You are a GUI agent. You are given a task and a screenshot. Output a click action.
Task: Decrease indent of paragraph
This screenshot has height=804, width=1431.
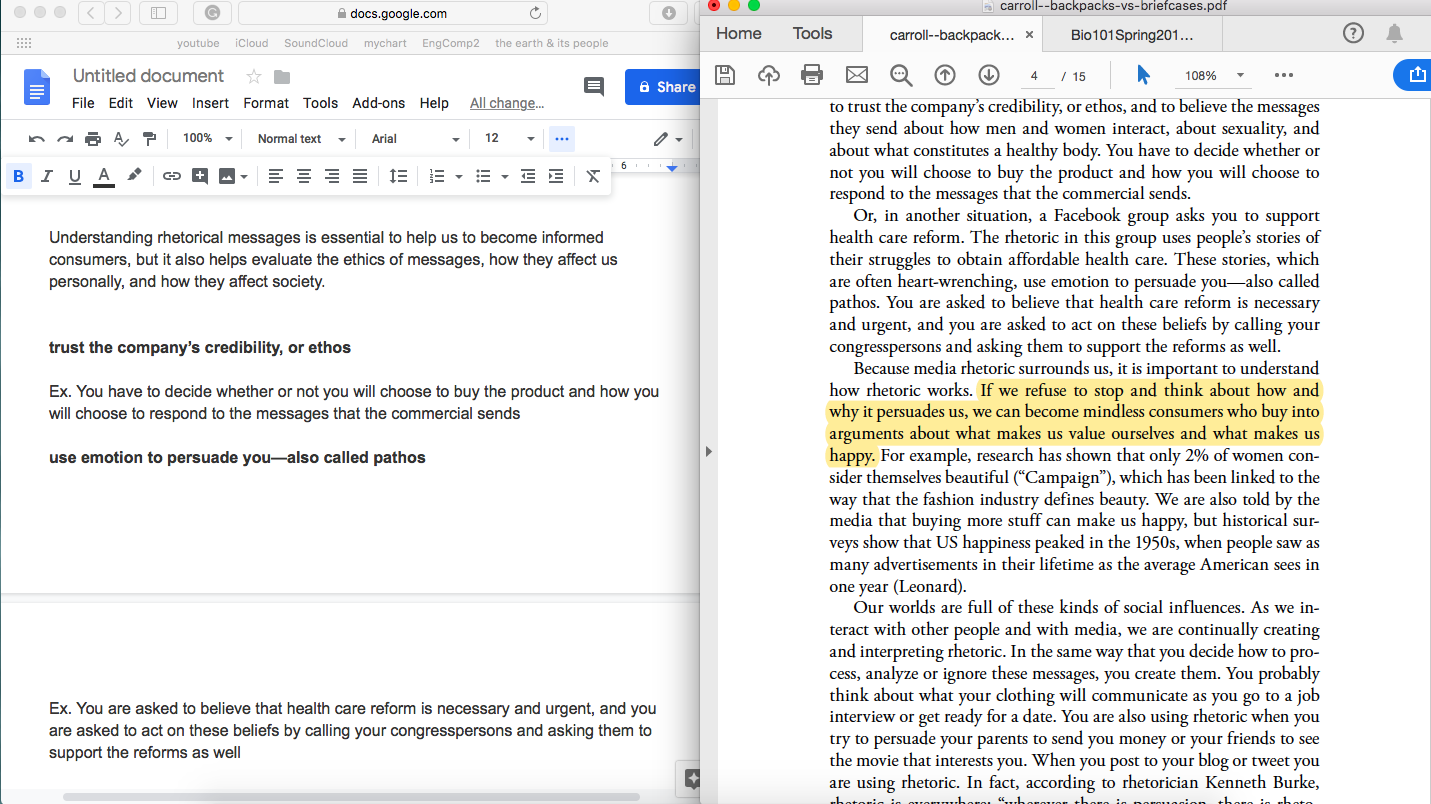pos(528,177)
